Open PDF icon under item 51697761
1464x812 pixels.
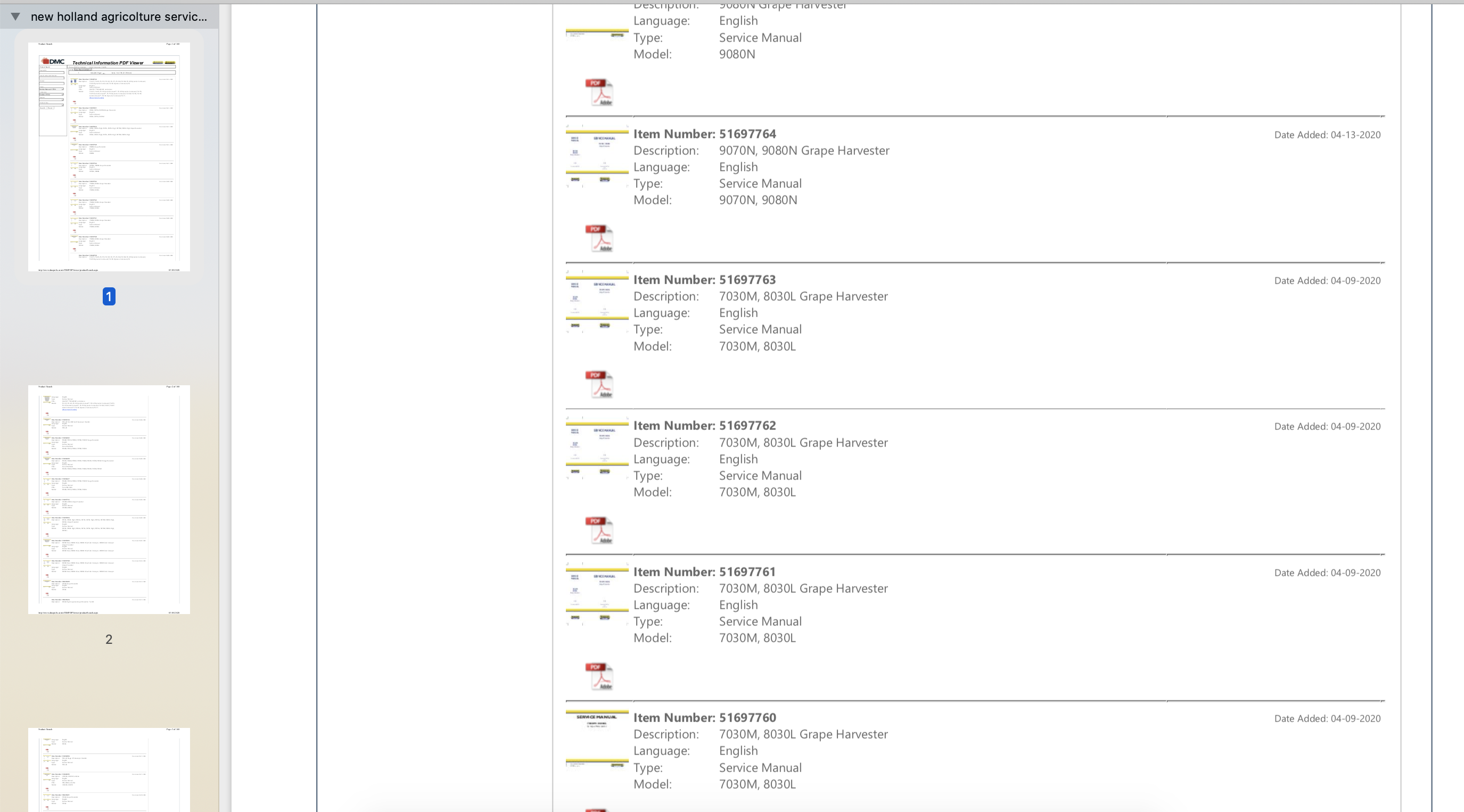click(599, 676)
